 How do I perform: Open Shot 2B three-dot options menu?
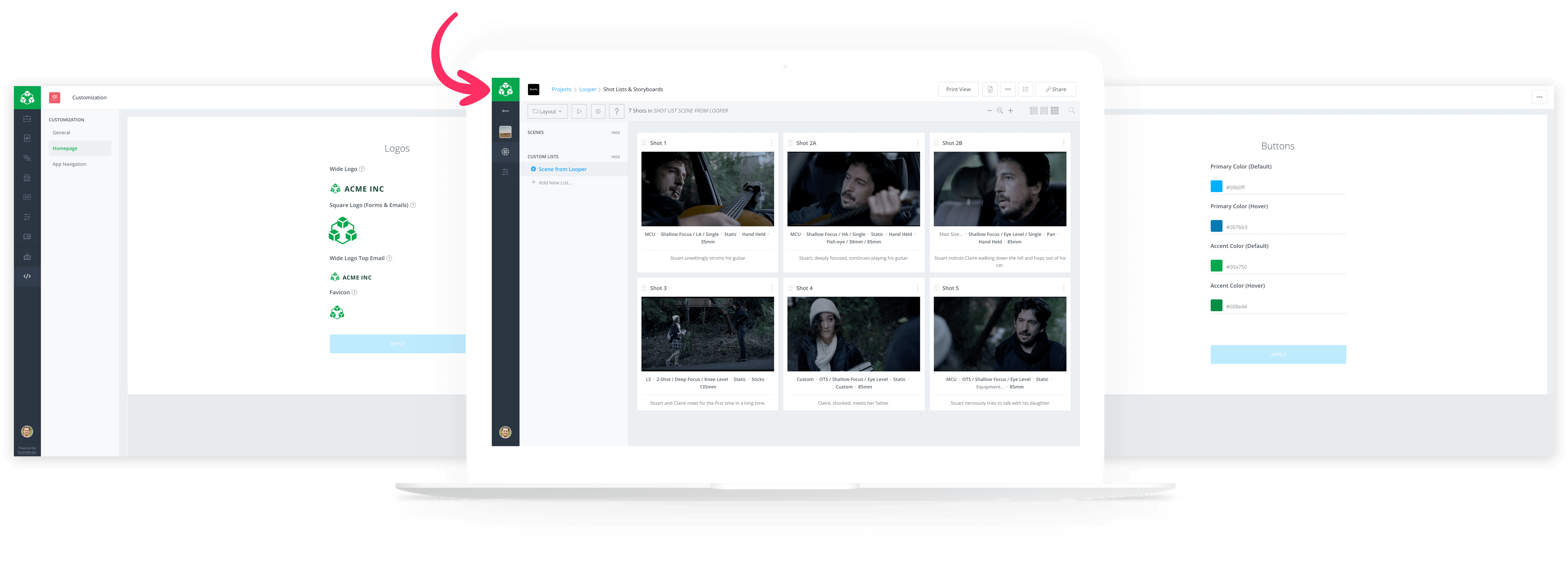coord(1064,143)
